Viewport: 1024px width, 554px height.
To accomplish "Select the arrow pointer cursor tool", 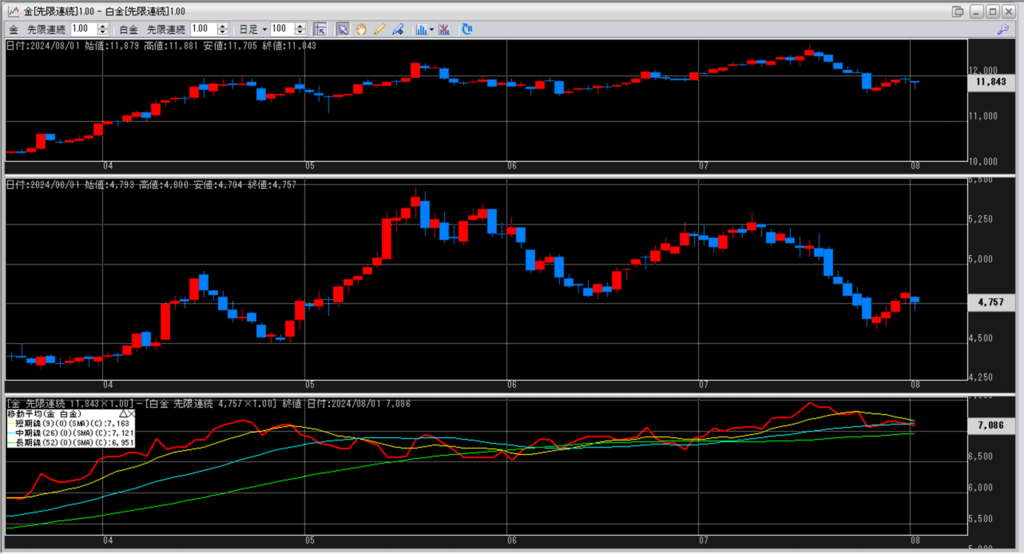I will tap(343, 29).
